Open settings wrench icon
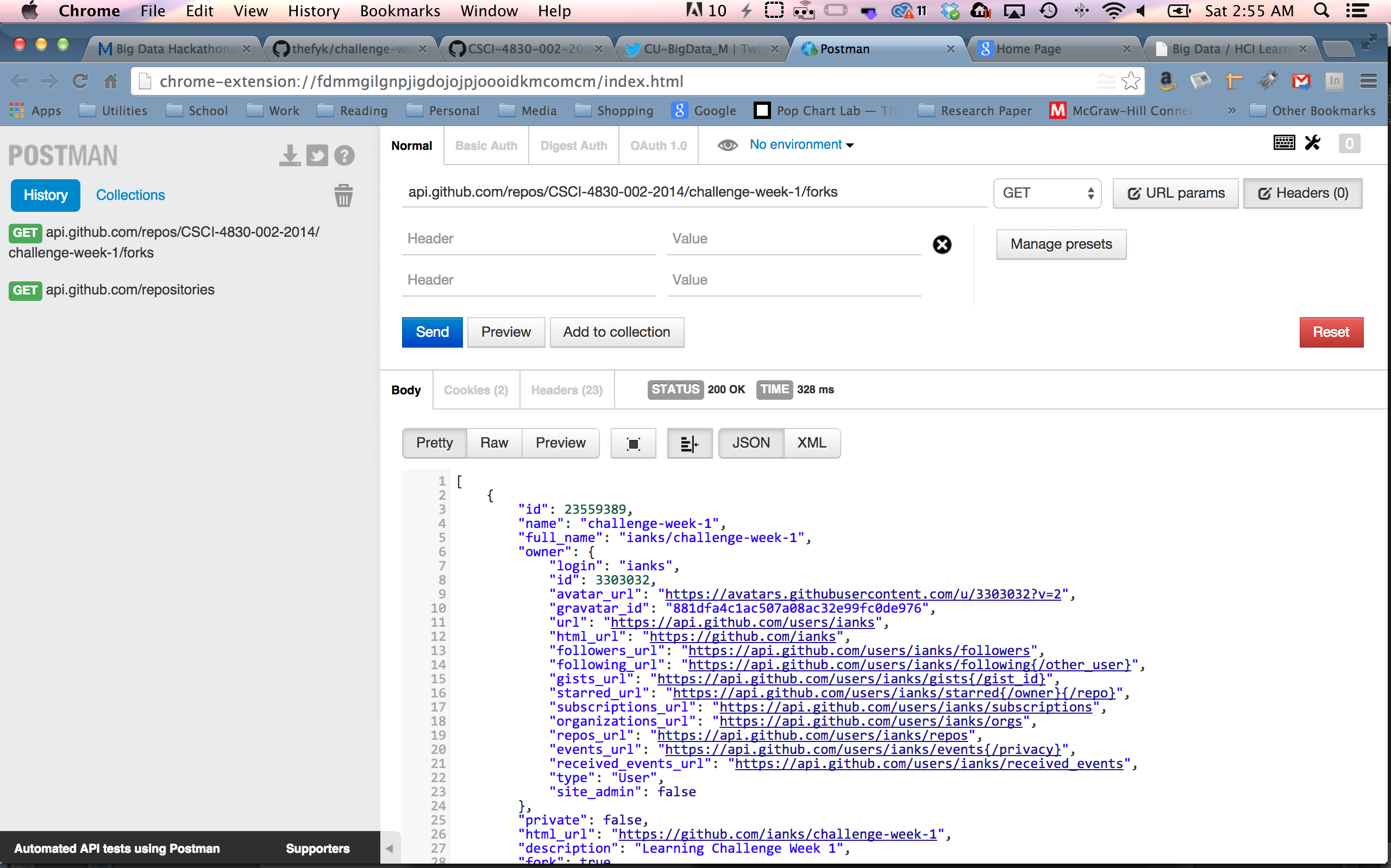 point(1312,143)
